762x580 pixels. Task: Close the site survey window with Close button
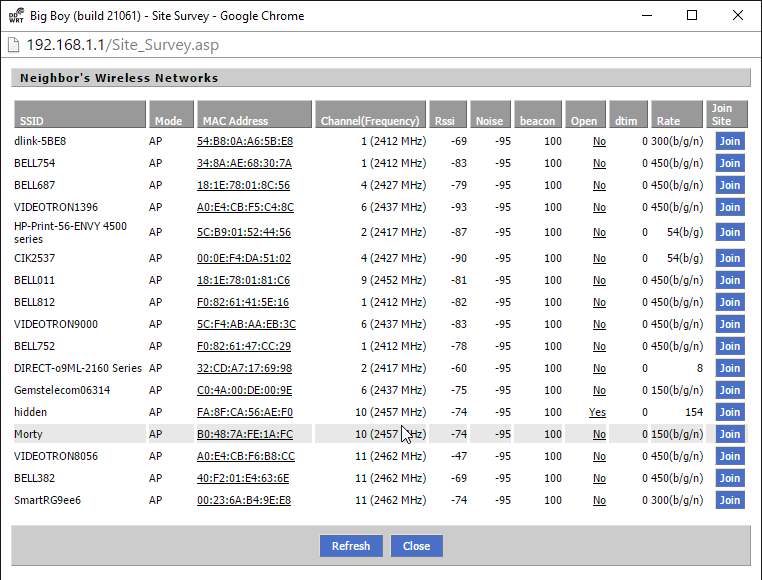pyautogui.click(x=416, y=546)
